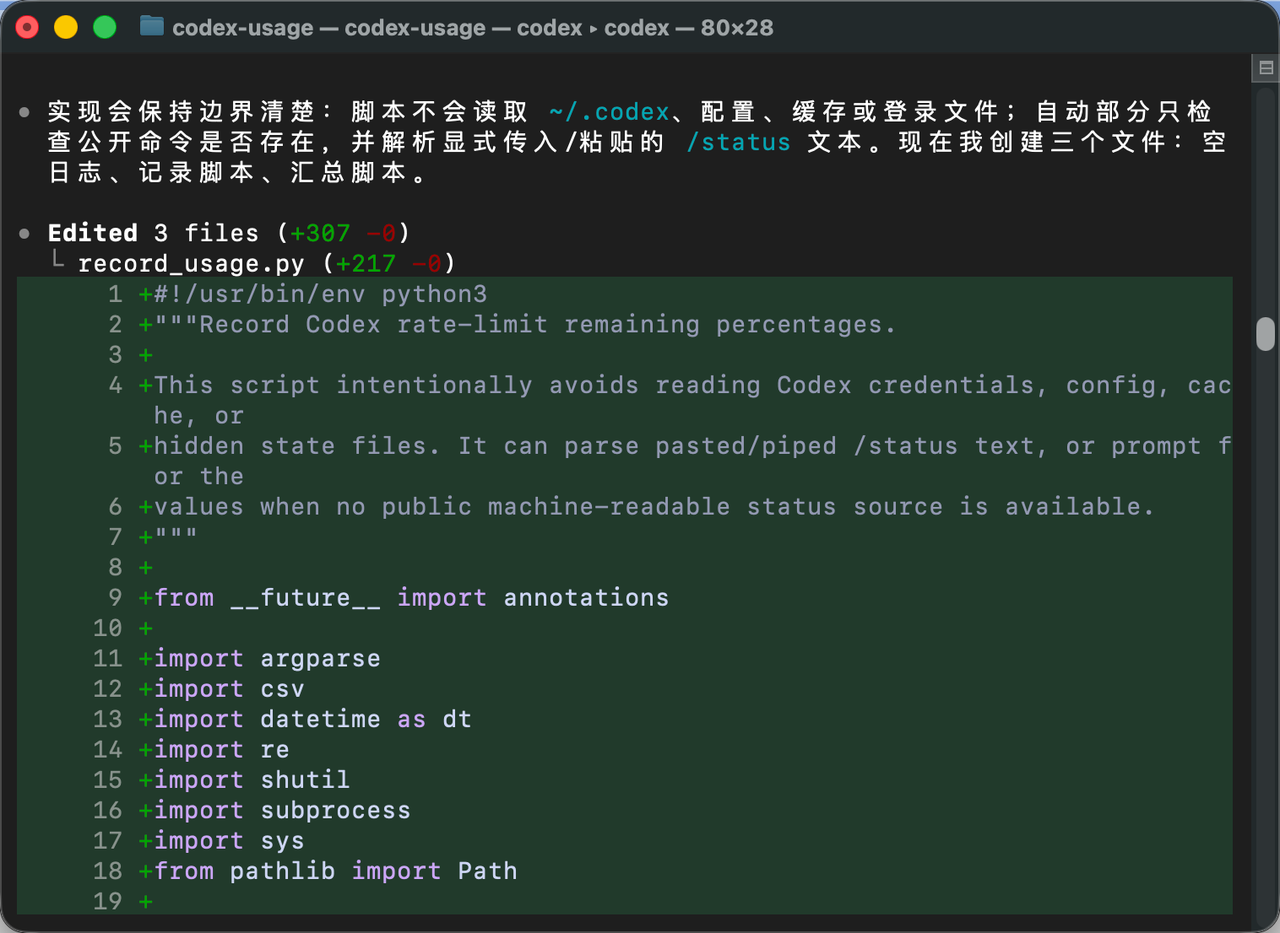Click diff line number 3
Viewport: 1280px width, 933px height.
click(x=116, y=355)
